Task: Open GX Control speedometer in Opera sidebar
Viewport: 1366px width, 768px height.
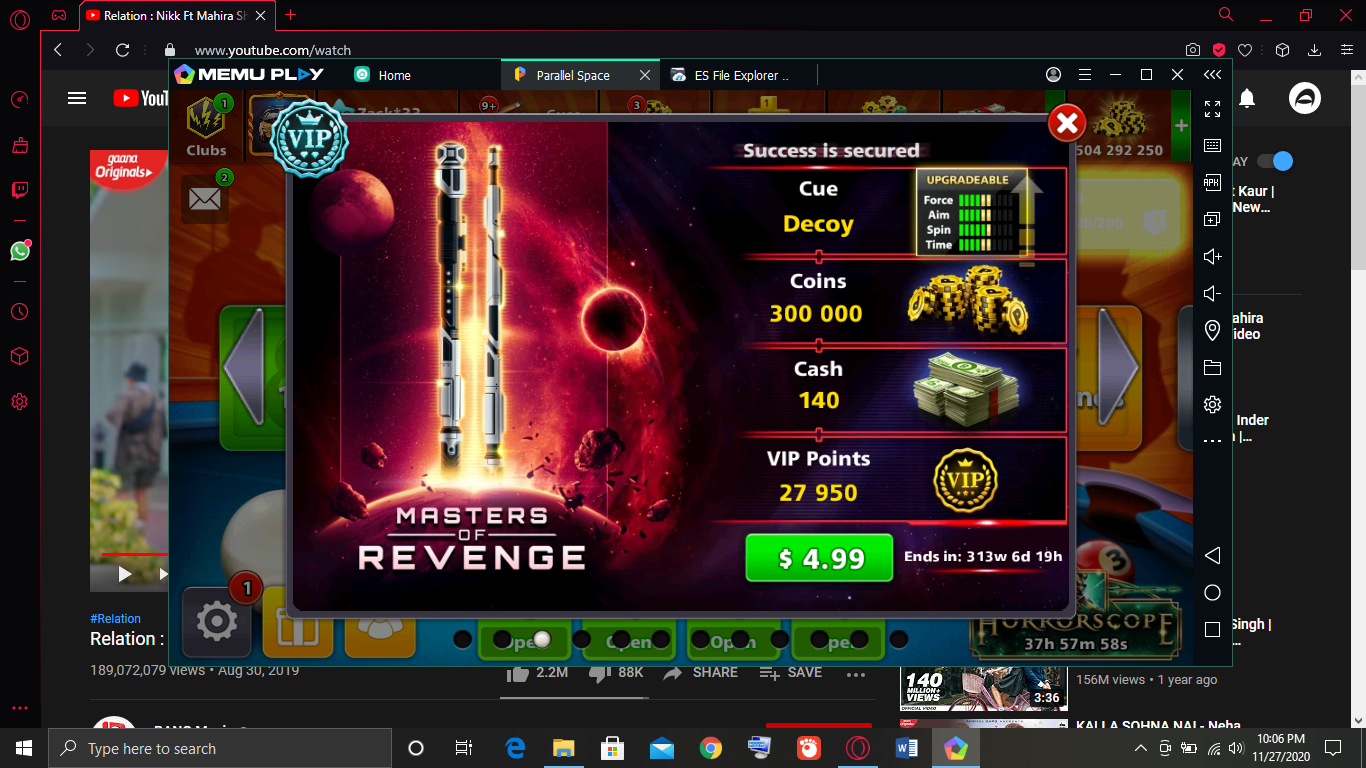Action: pos(19,100)
